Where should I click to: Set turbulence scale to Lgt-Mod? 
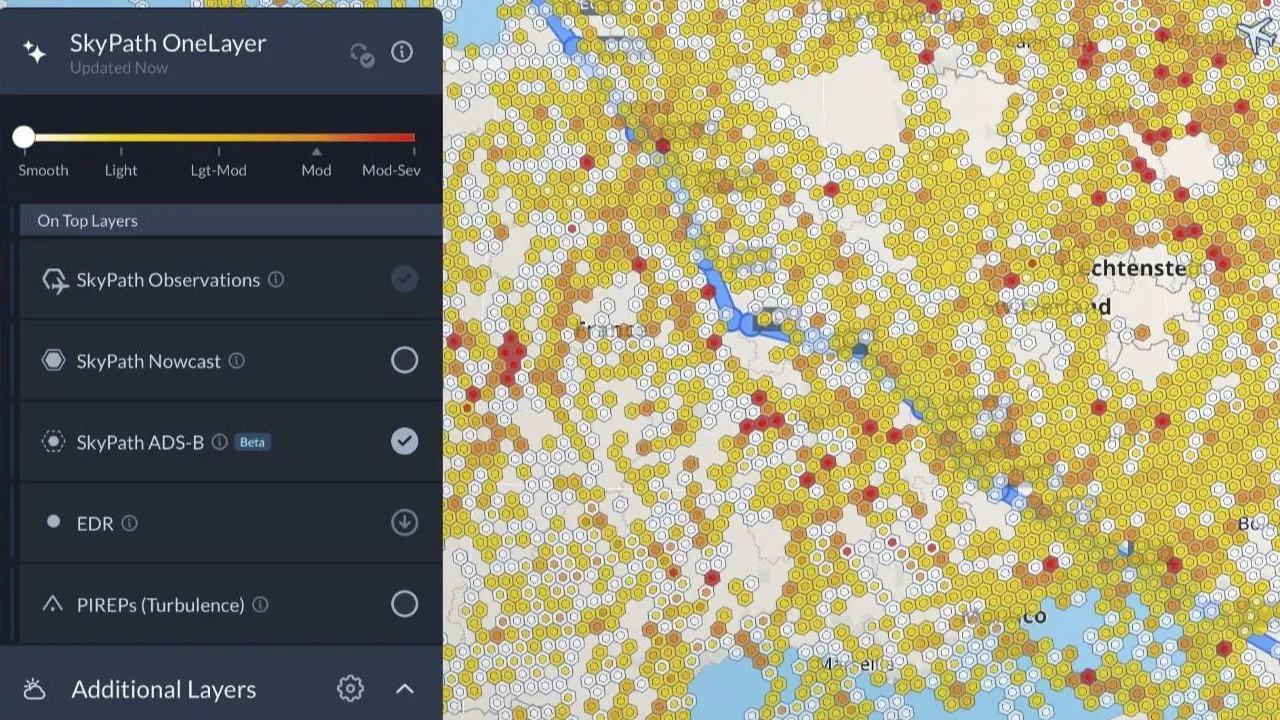pyautogui.click(x=218, y=170)
